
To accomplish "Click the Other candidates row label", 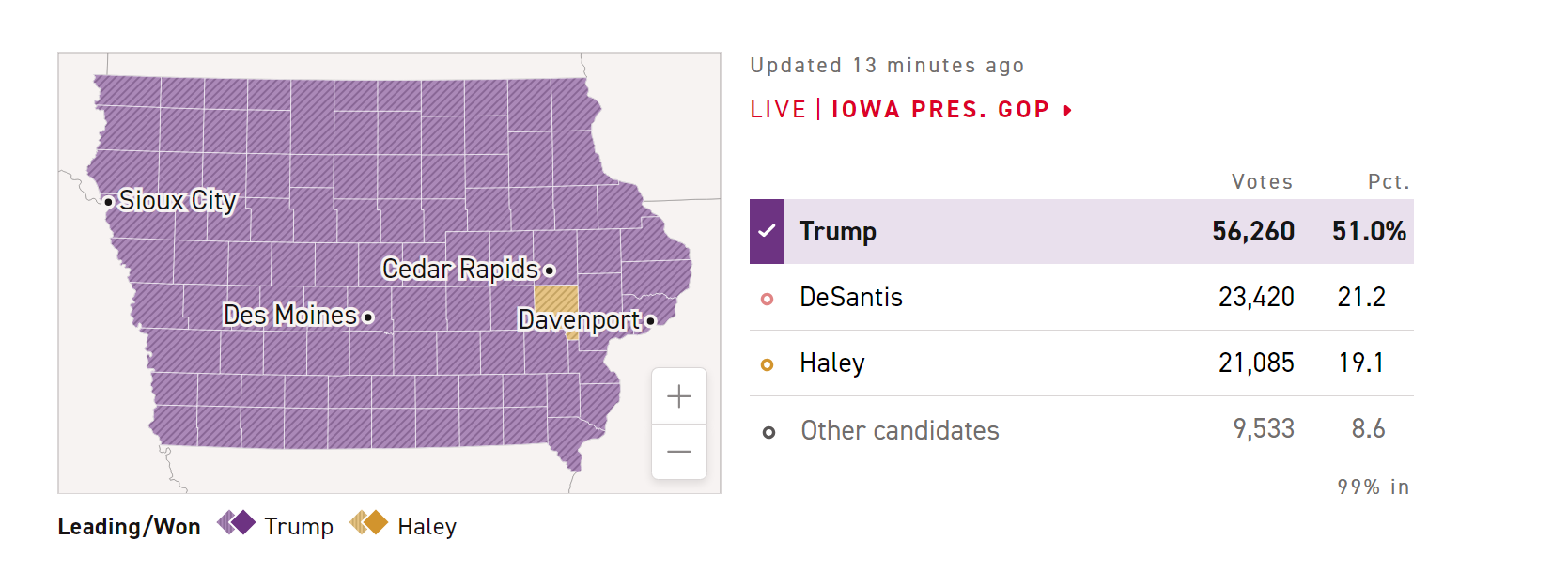I will point(899,431).
